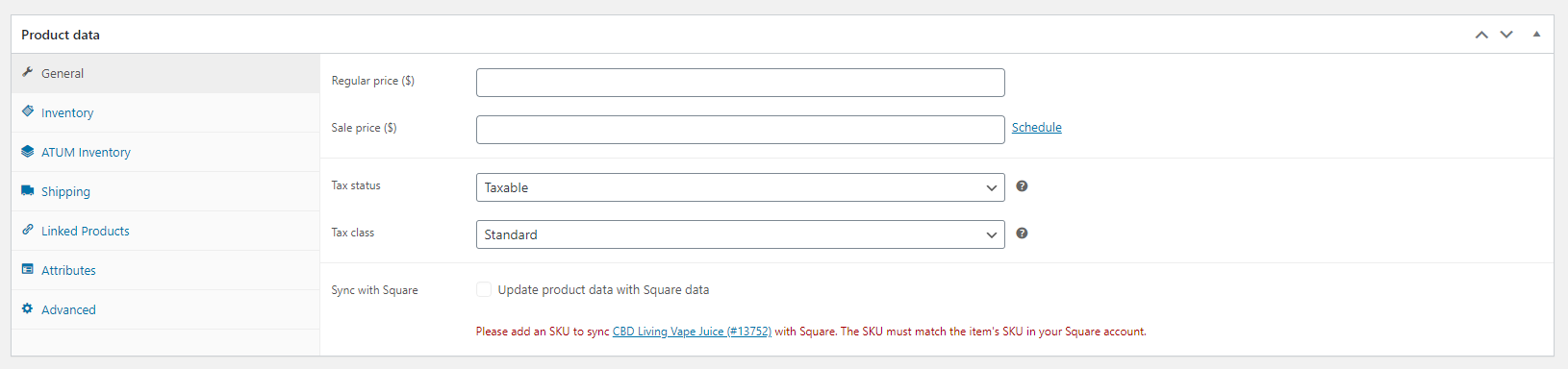Click the Inventory tag icon
This screenshot has width=1568, height=369.
coord(28,111)
